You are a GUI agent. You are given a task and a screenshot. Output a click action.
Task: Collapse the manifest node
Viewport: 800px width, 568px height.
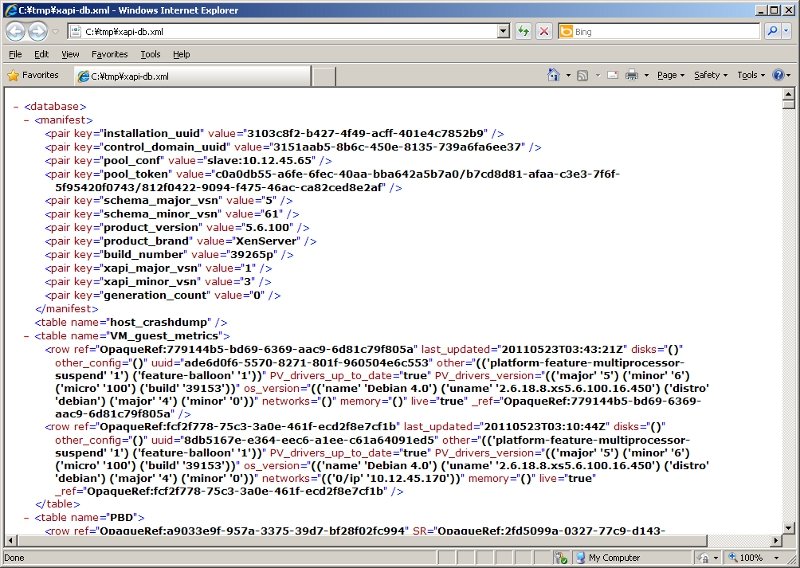pos(26,120)
